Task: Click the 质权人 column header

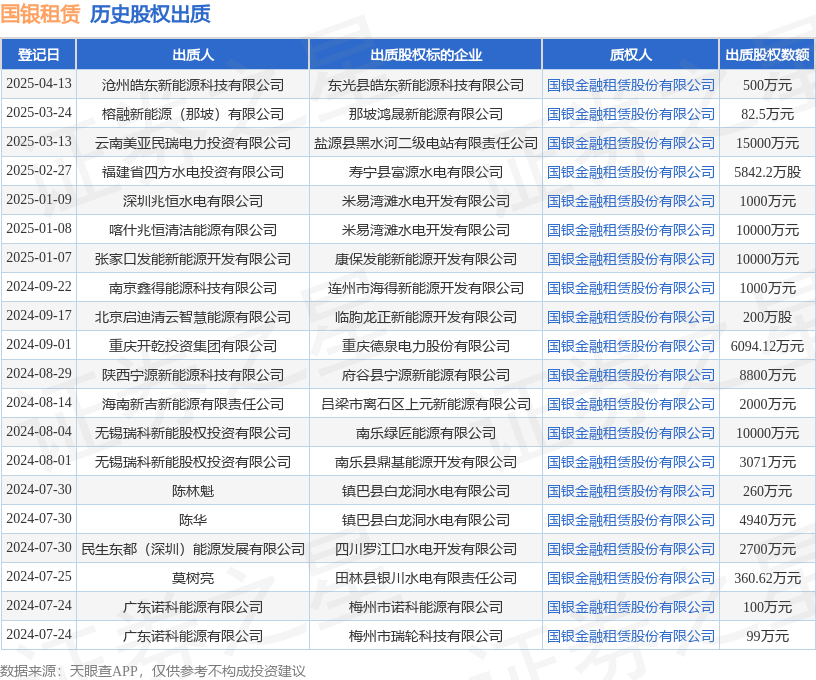Action: [x=630, y=54]
